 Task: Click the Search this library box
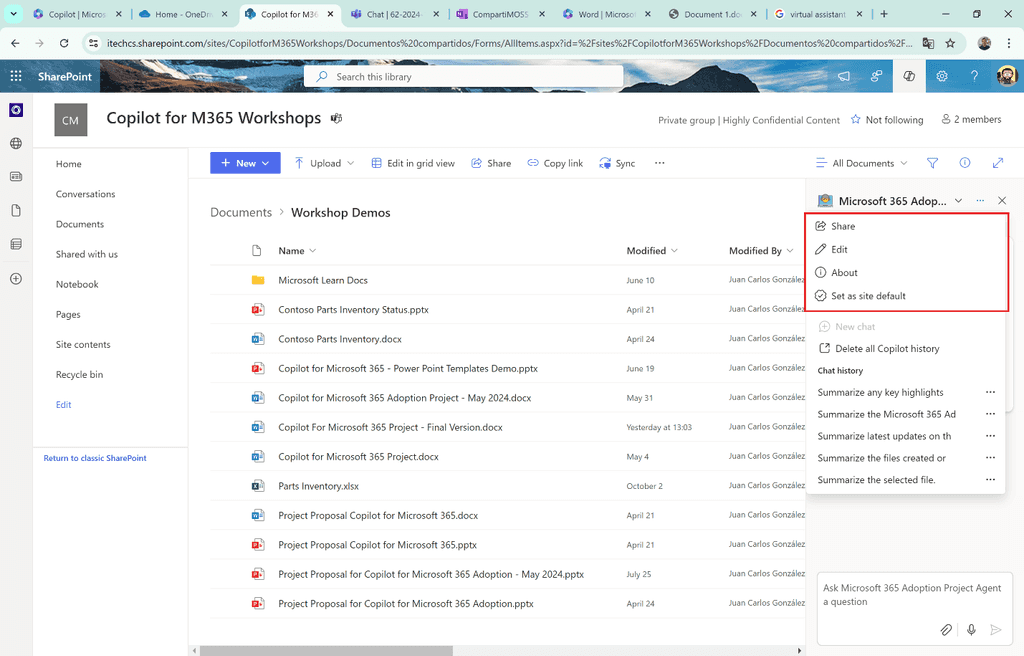click(x=464, y=76)
